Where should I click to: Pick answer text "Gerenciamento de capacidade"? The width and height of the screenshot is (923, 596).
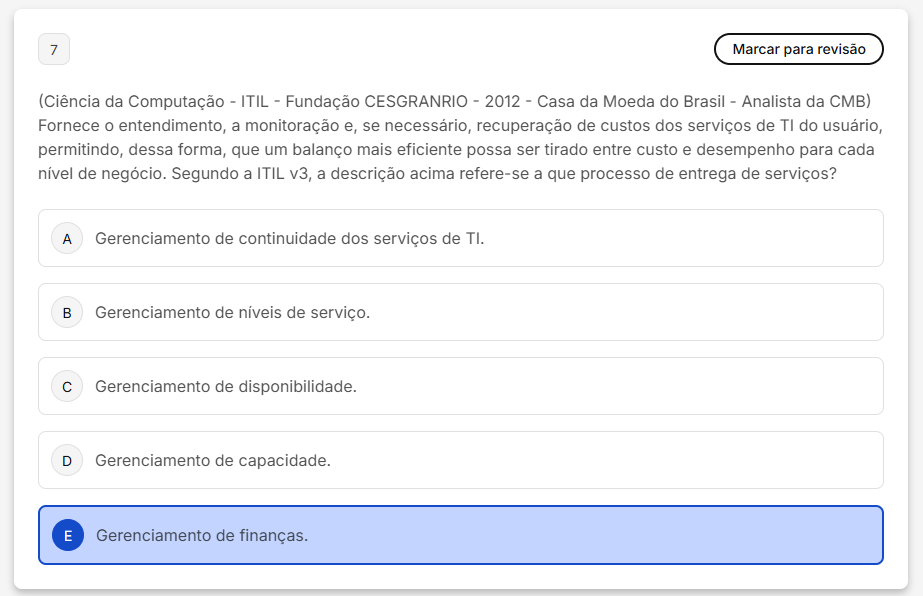pos(212,460)
